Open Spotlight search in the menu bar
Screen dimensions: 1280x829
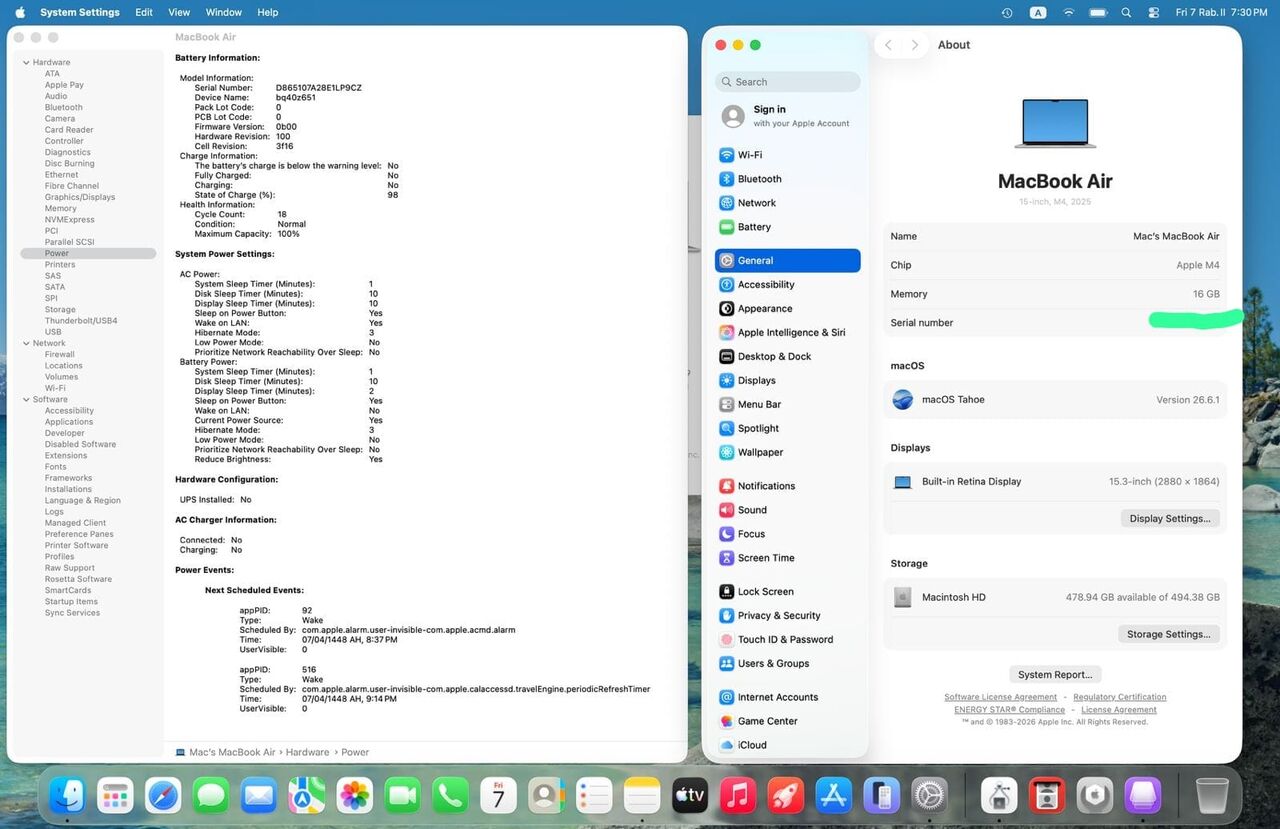click(x=1126, y=12)
